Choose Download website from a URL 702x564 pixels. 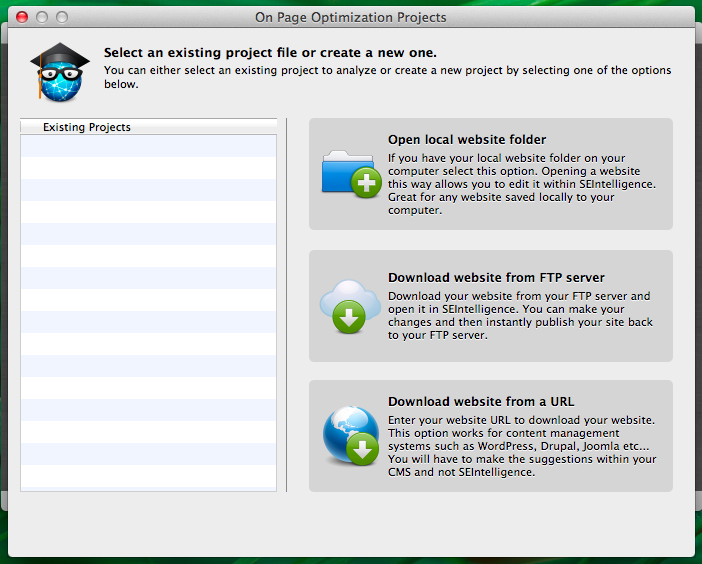[x=491, y=436]
